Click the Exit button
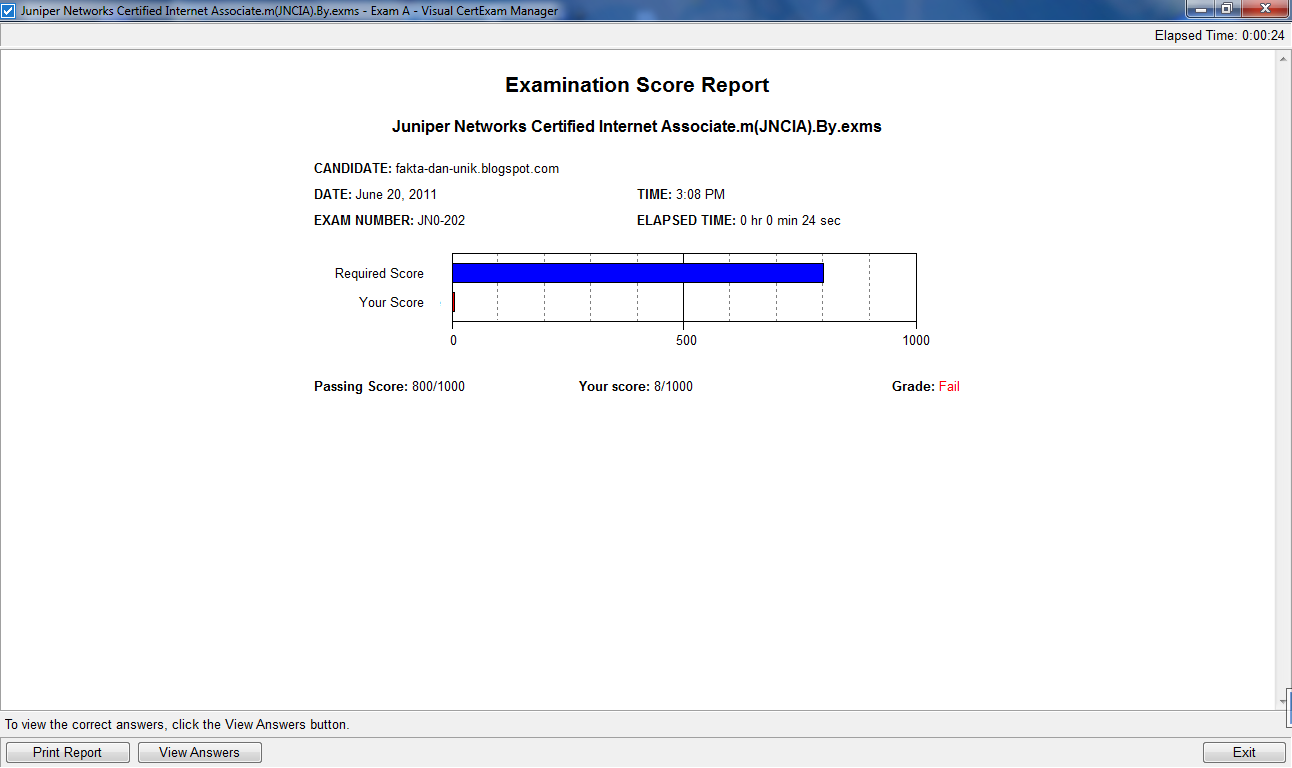Screen dimensions: 1292x768 [1244, 753]
